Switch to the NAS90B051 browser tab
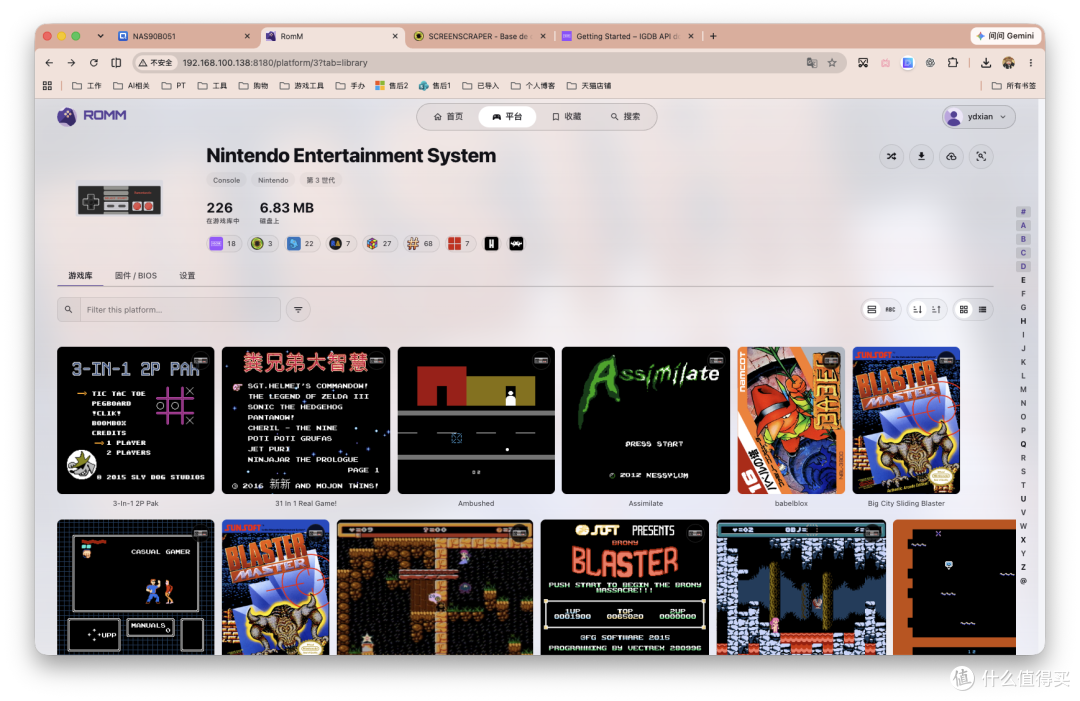The height and width of the screenshot is (701, 1080). [184, 36]
